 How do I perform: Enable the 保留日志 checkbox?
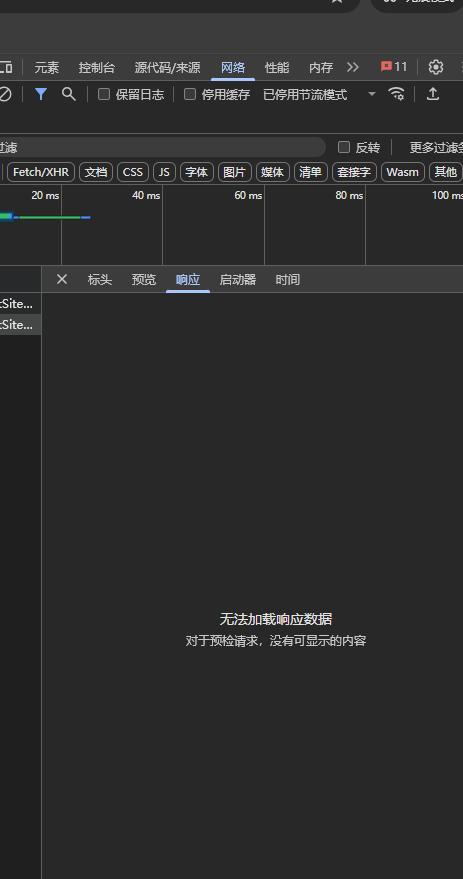click(x=104, y=94)
